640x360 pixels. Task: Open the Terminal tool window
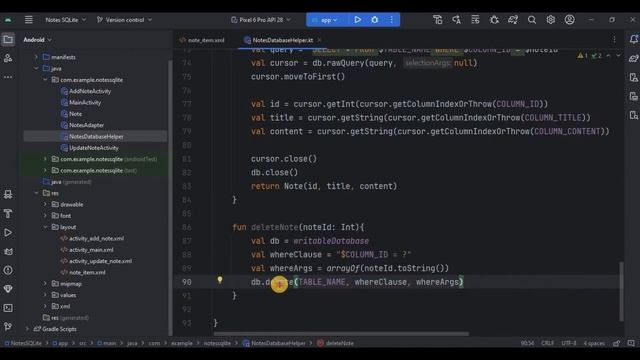(8, 308)
